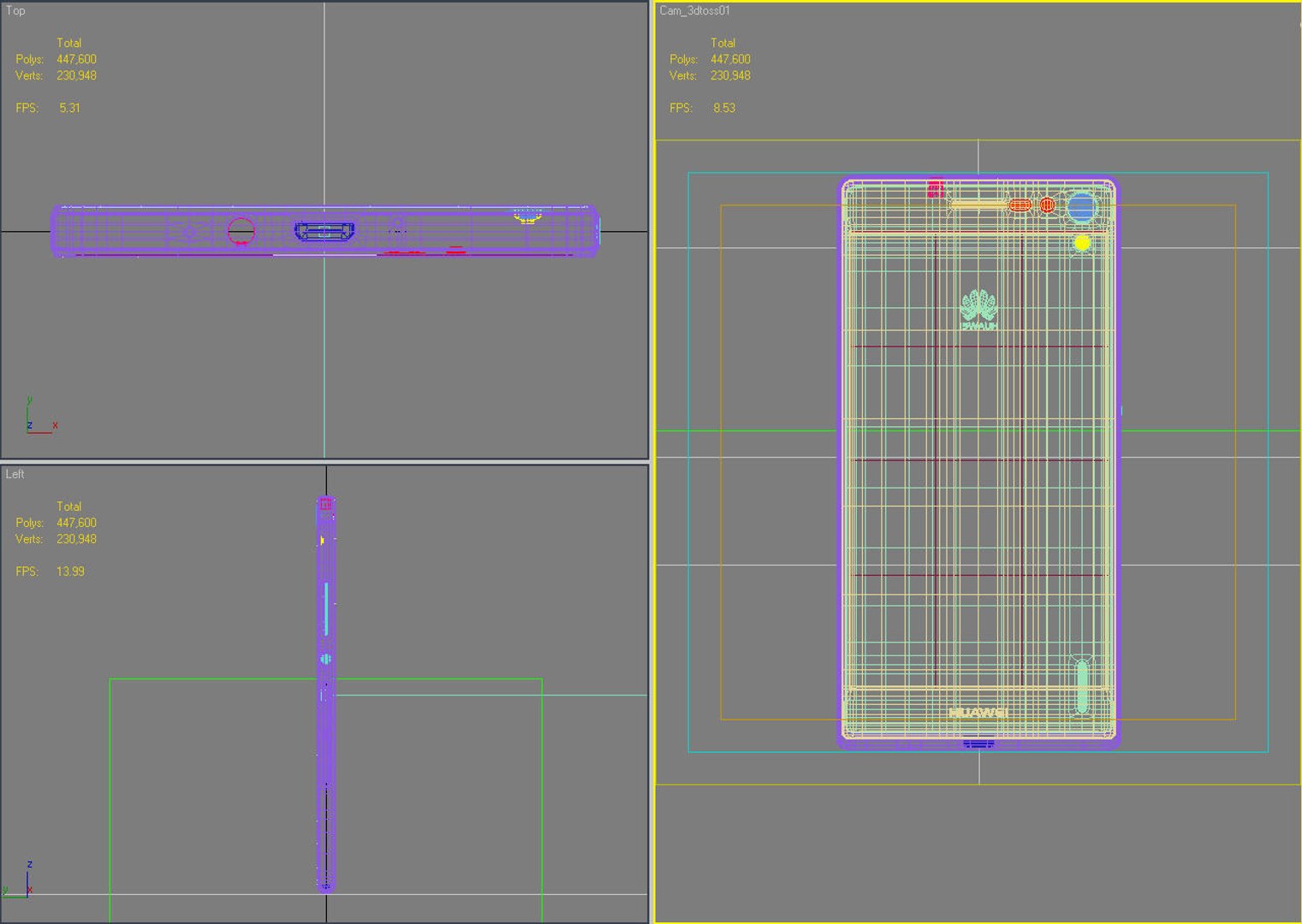Select the red round sensor beside the lens

(1047, 205)
